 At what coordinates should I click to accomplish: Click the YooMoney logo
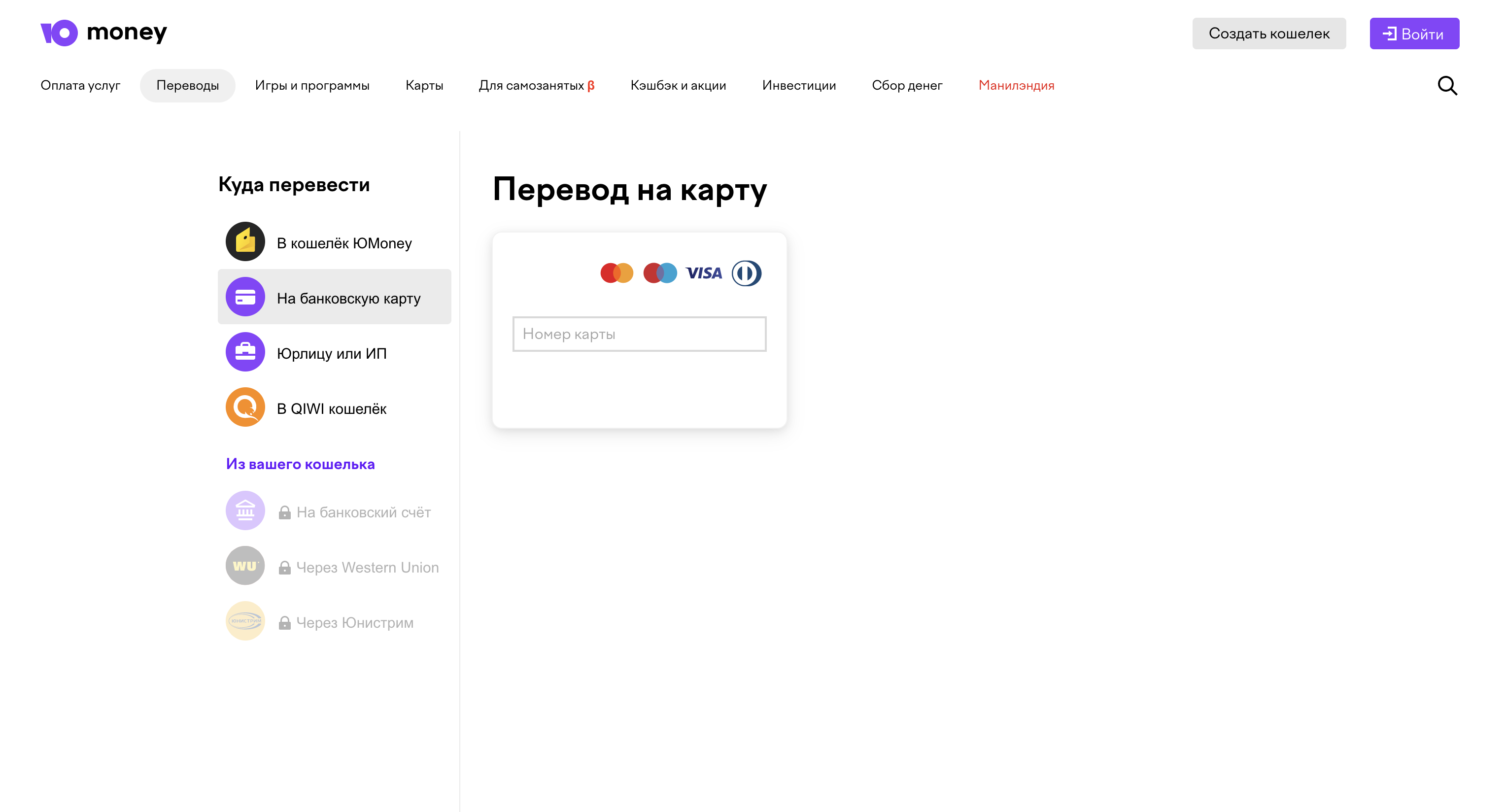click(103, 33)
